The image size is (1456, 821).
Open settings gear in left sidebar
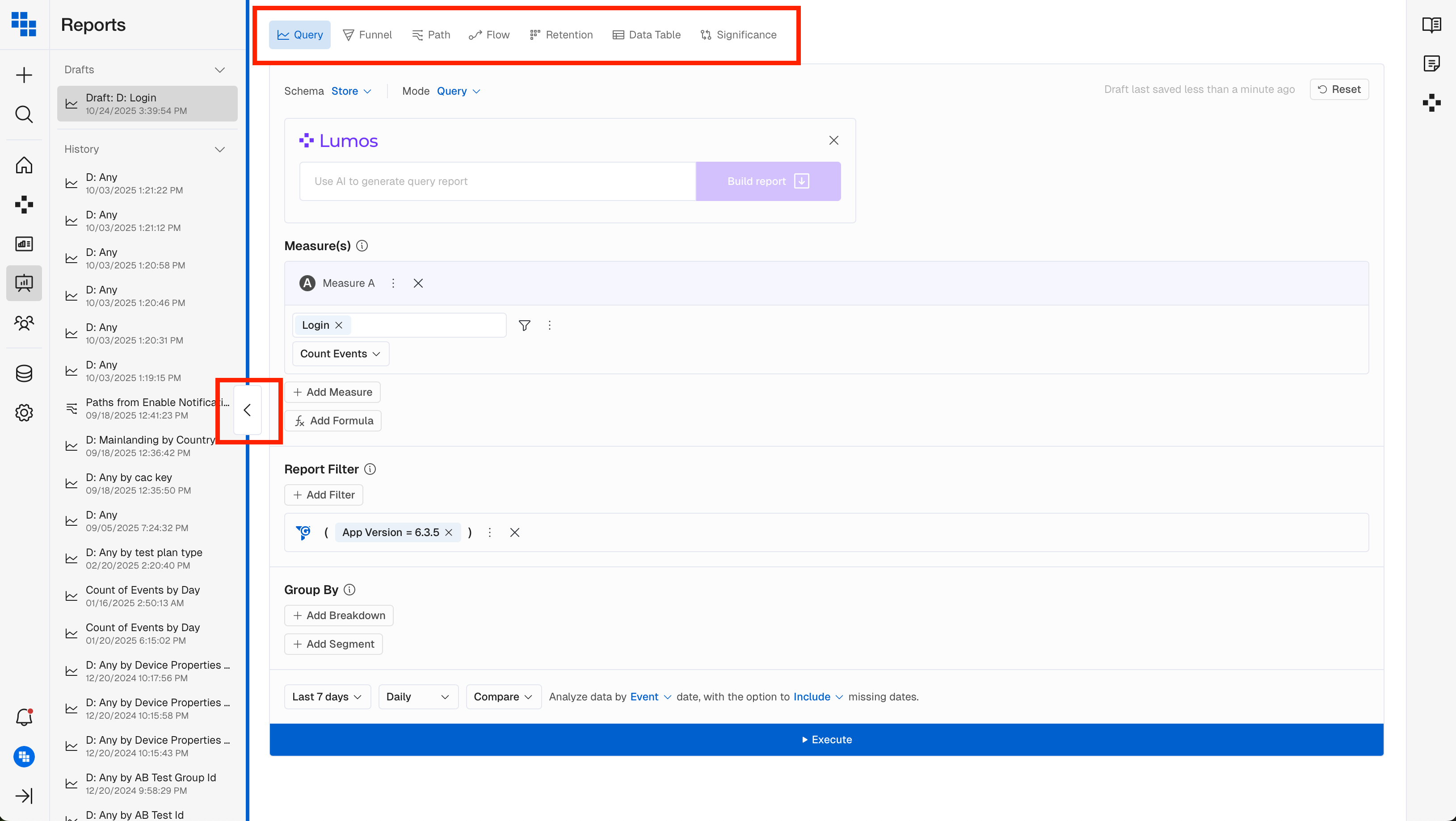(24, 412)
